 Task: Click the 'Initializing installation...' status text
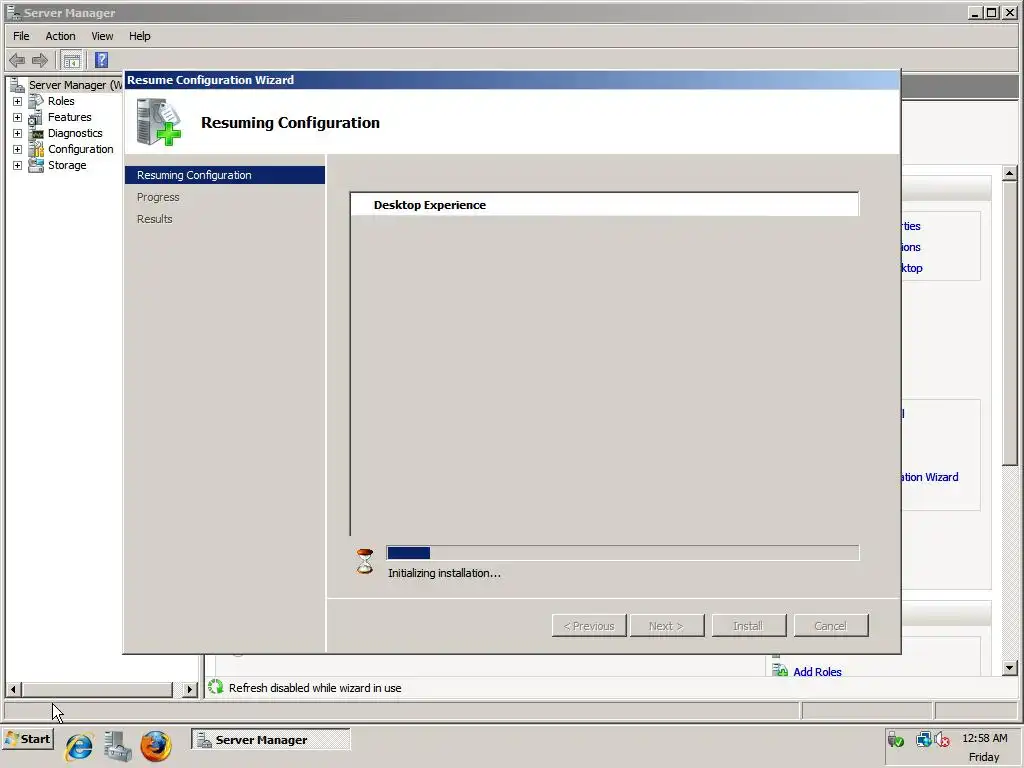[444, 573]
